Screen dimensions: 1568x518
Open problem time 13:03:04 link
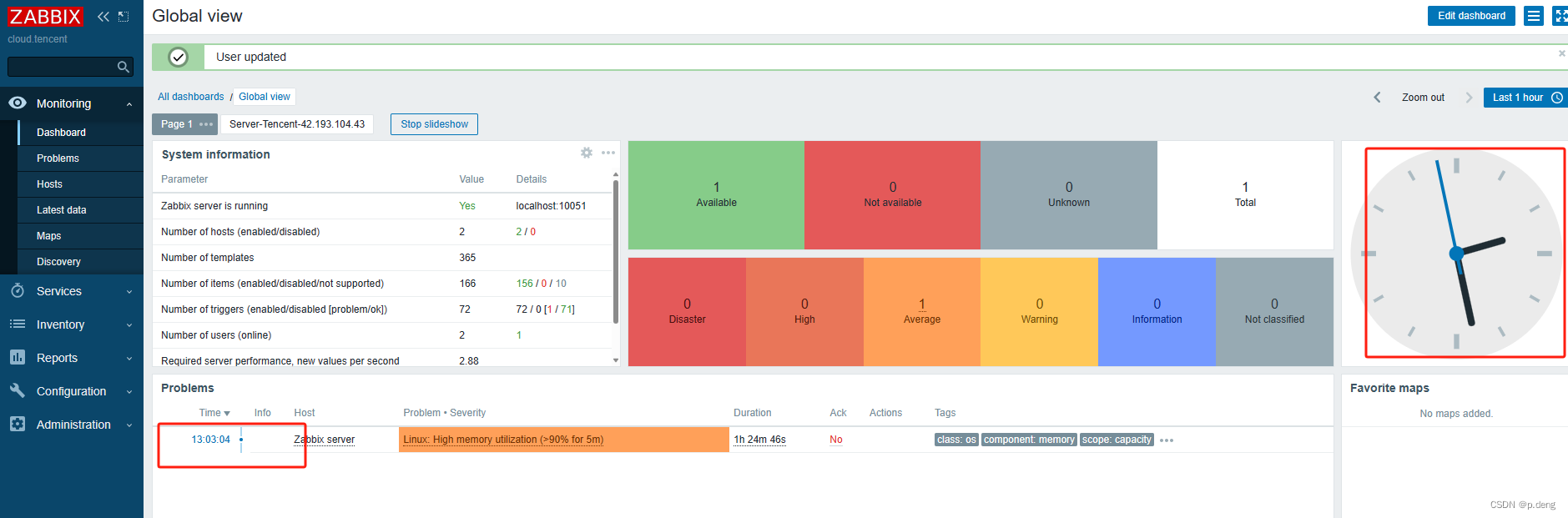(x=210, y=440)
